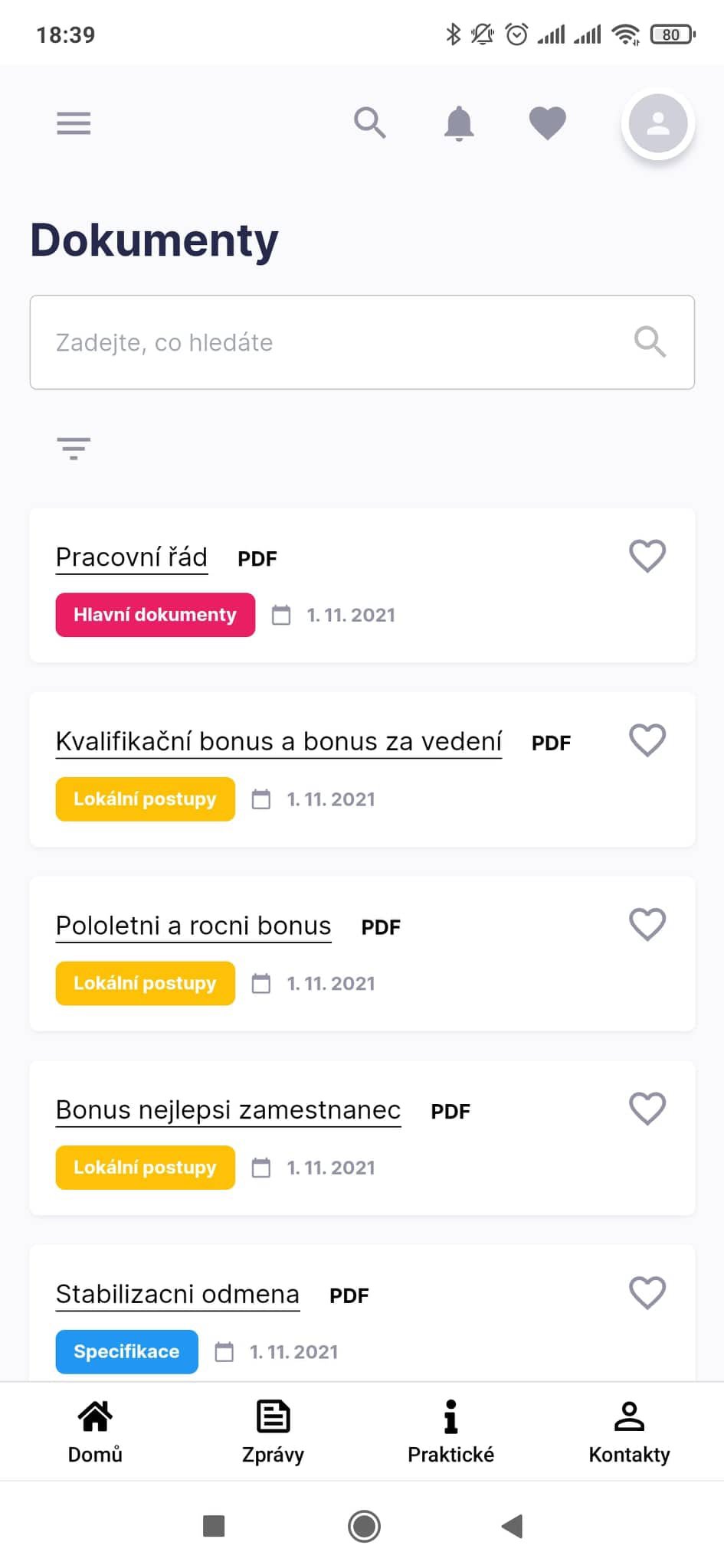Open the user profile avatar
The image size is (724, 1568).
[x=657, y=124]
